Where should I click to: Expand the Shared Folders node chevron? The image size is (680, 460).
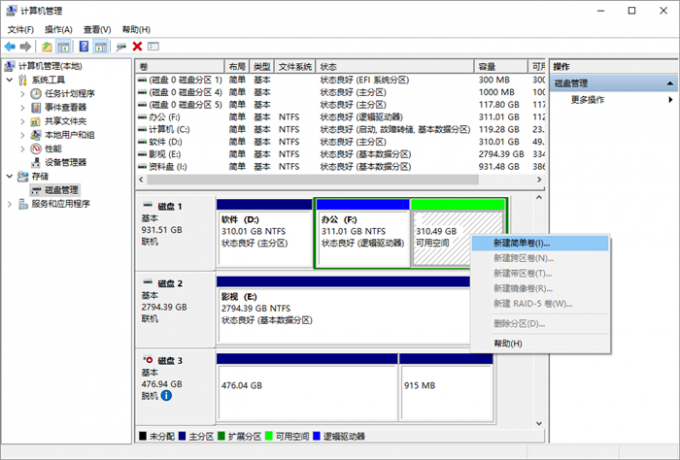coord(23,121)
